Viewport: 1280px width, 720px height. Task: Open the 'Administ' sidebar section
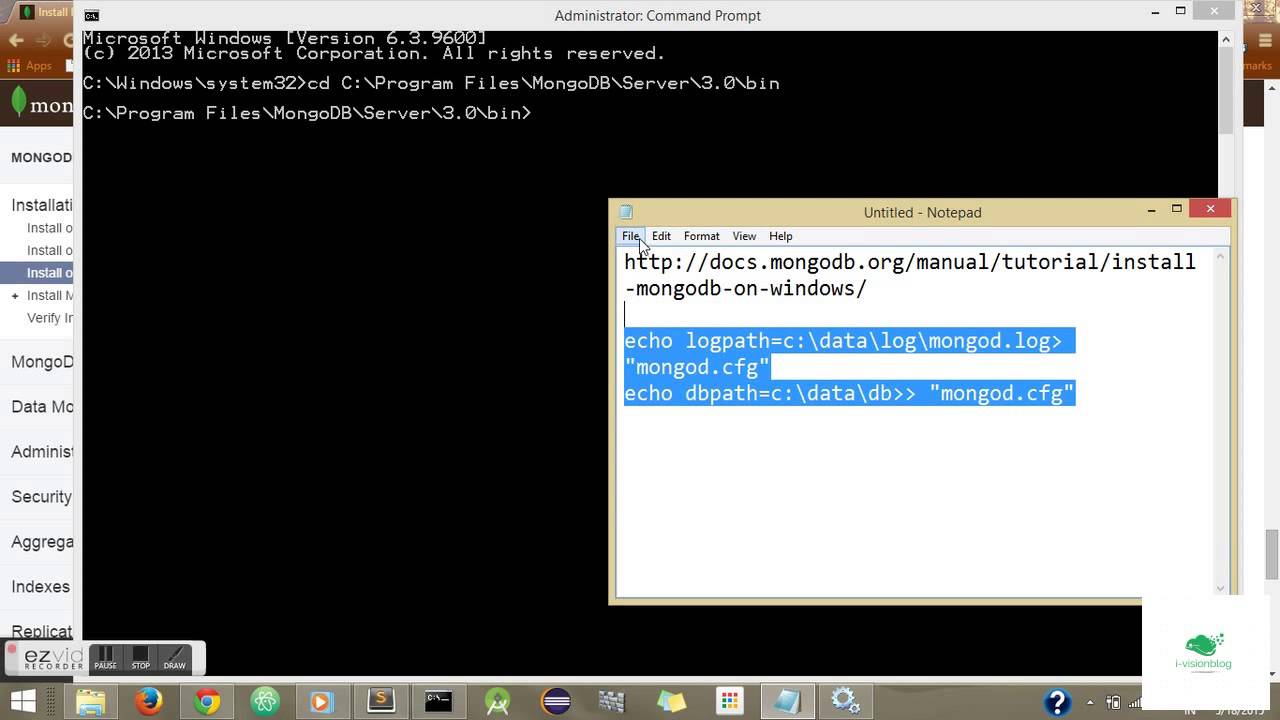coord(42,452)
